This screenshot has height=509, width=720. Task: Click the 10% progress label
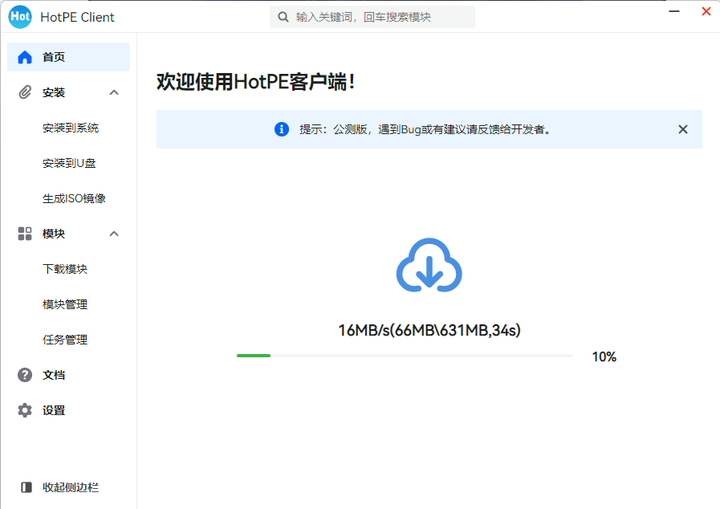point(604,356)
